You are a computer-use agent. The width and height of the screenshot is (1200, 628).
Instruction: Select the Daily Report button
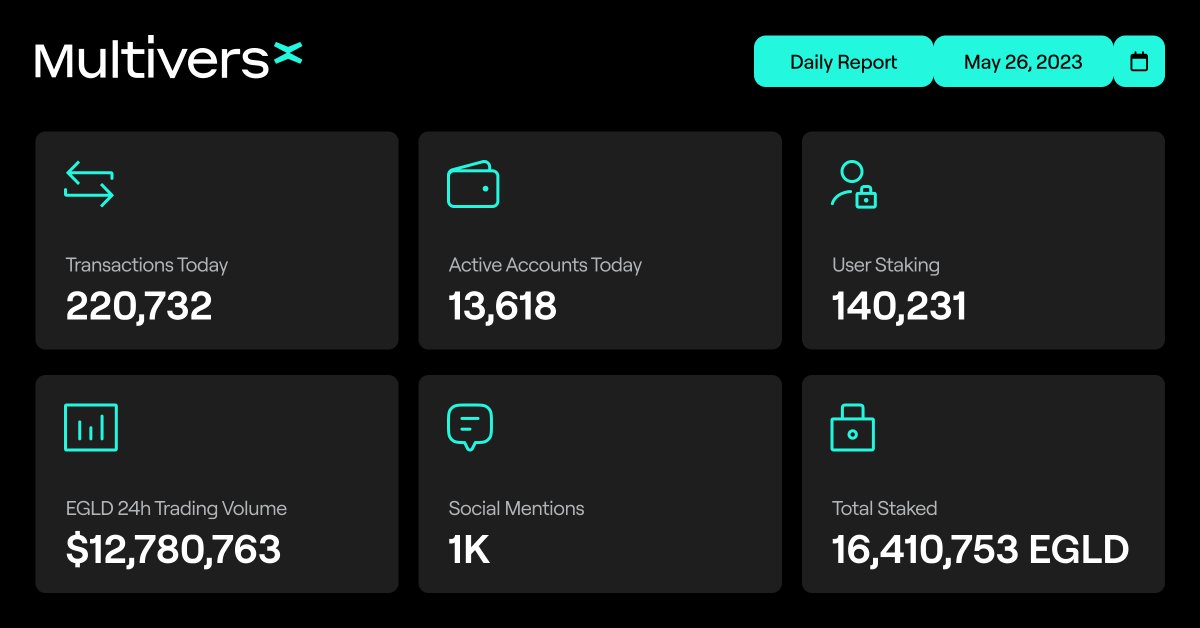click(843, 62)
